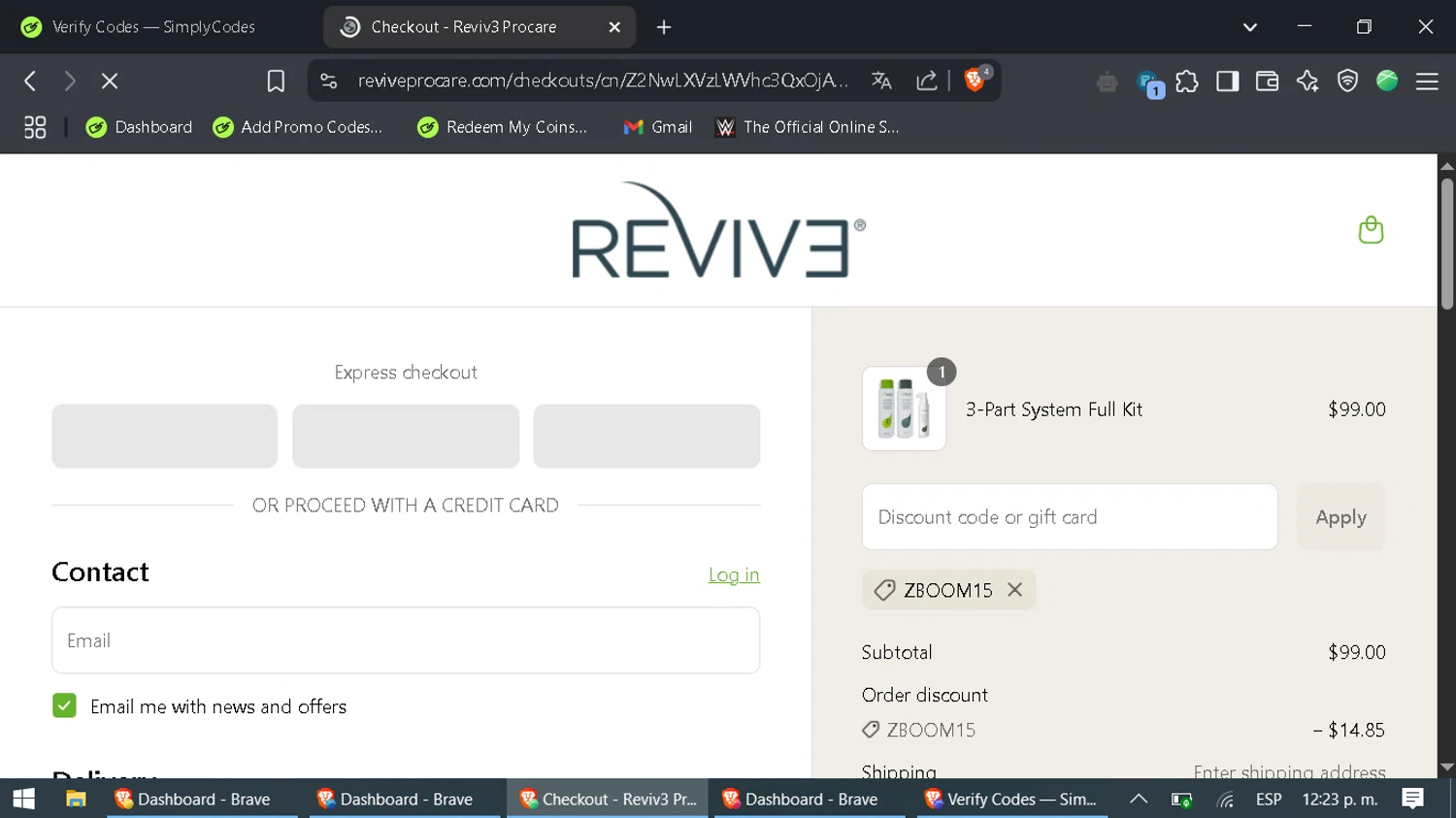Open Brave Wallet icon
The height and width of the screenshot is (818, 1456).
[1267, 82]
